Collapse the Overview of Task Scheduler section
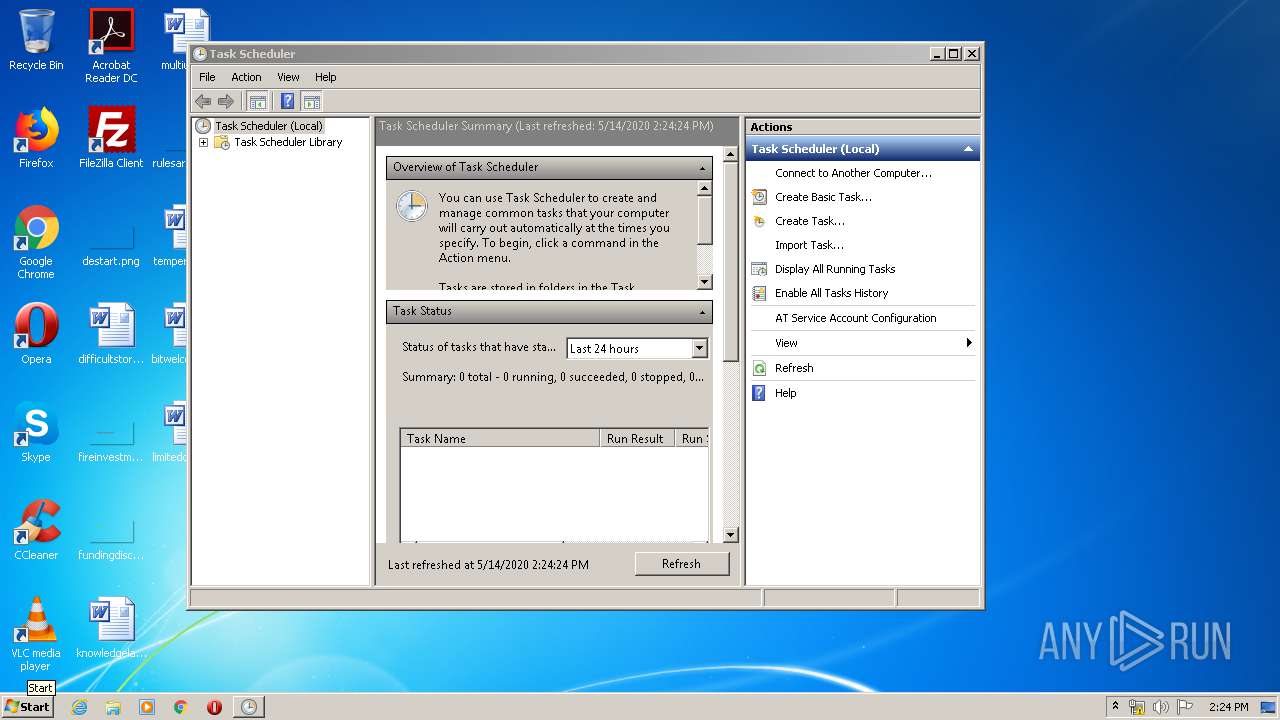Viewport: 1280px width, 720px height. 703,168
